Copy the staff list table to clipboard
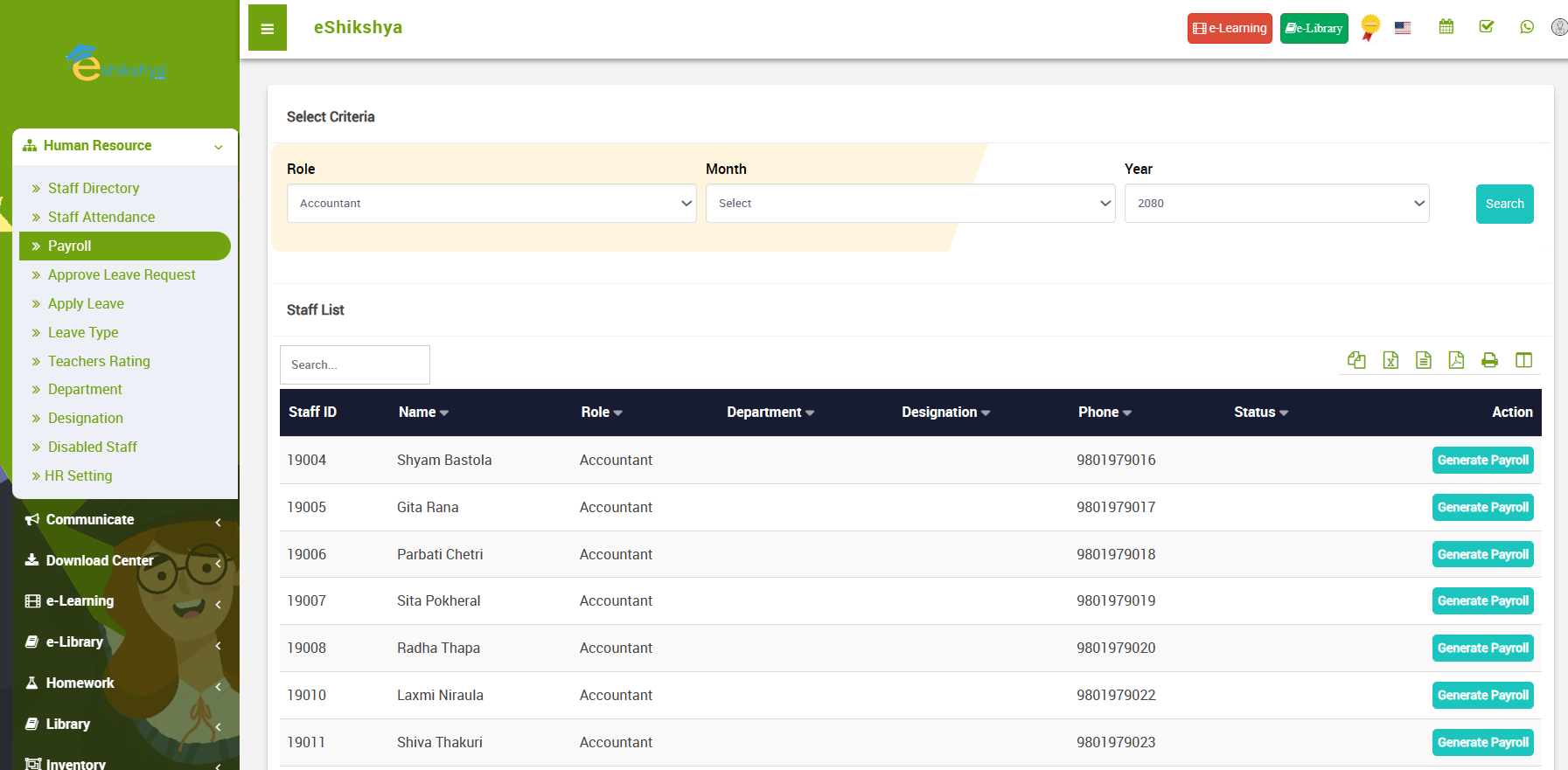The image size is (1568, 770). coord(1356,360)
